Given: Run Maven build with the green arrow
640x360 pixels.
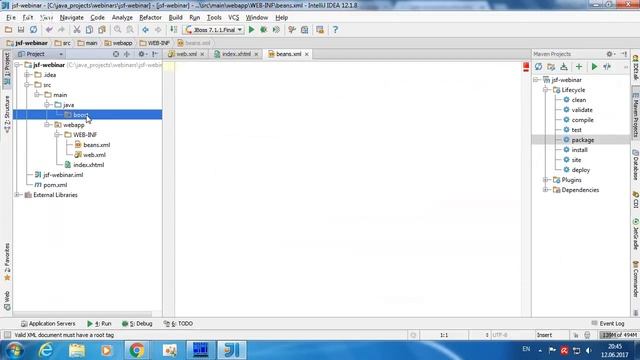Looking at the screenshot, I should 594,67.
